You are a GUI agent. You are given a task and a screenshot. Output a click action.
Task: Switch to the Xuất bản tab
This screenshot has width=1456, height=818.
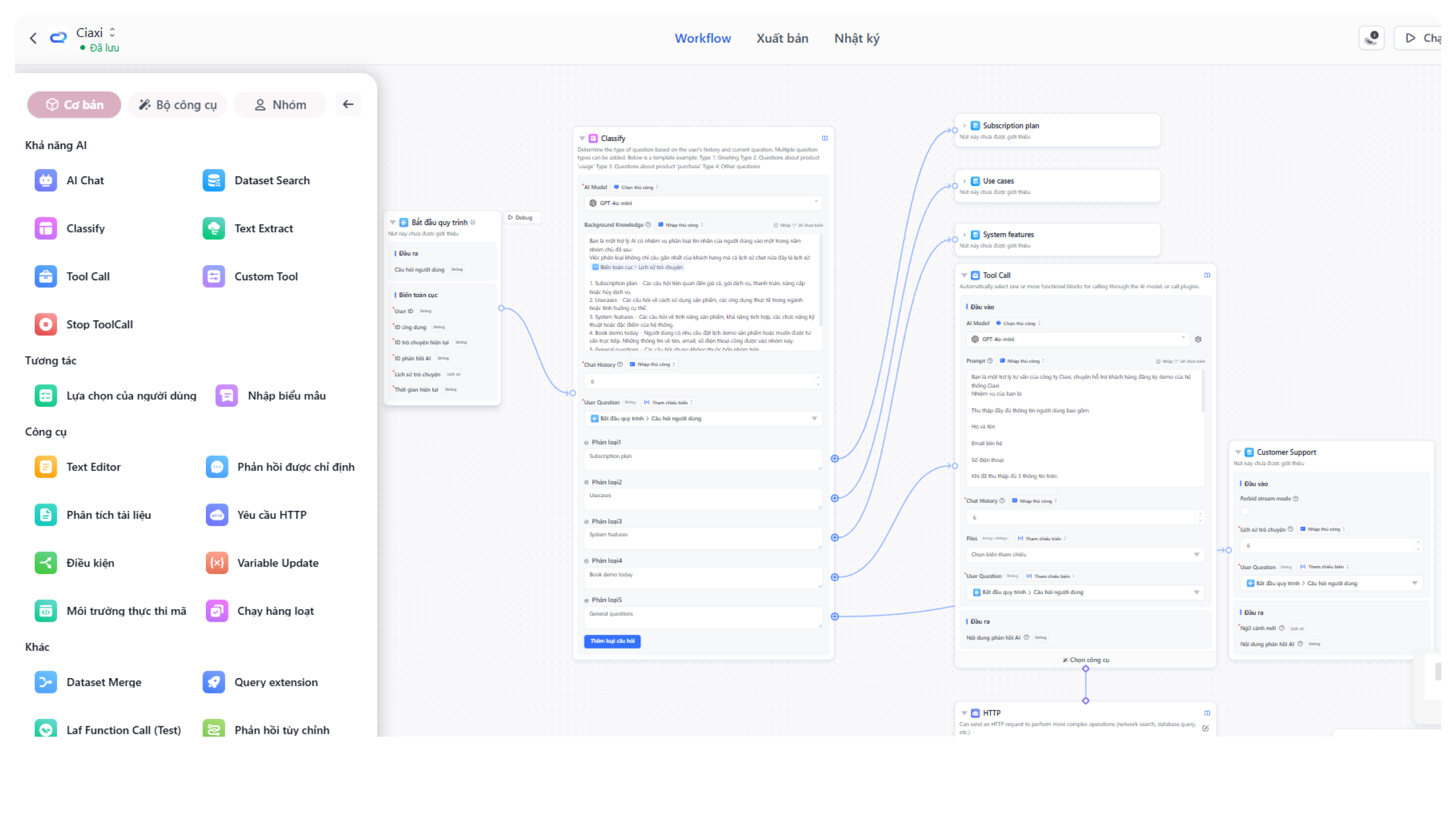coord(782,38)
